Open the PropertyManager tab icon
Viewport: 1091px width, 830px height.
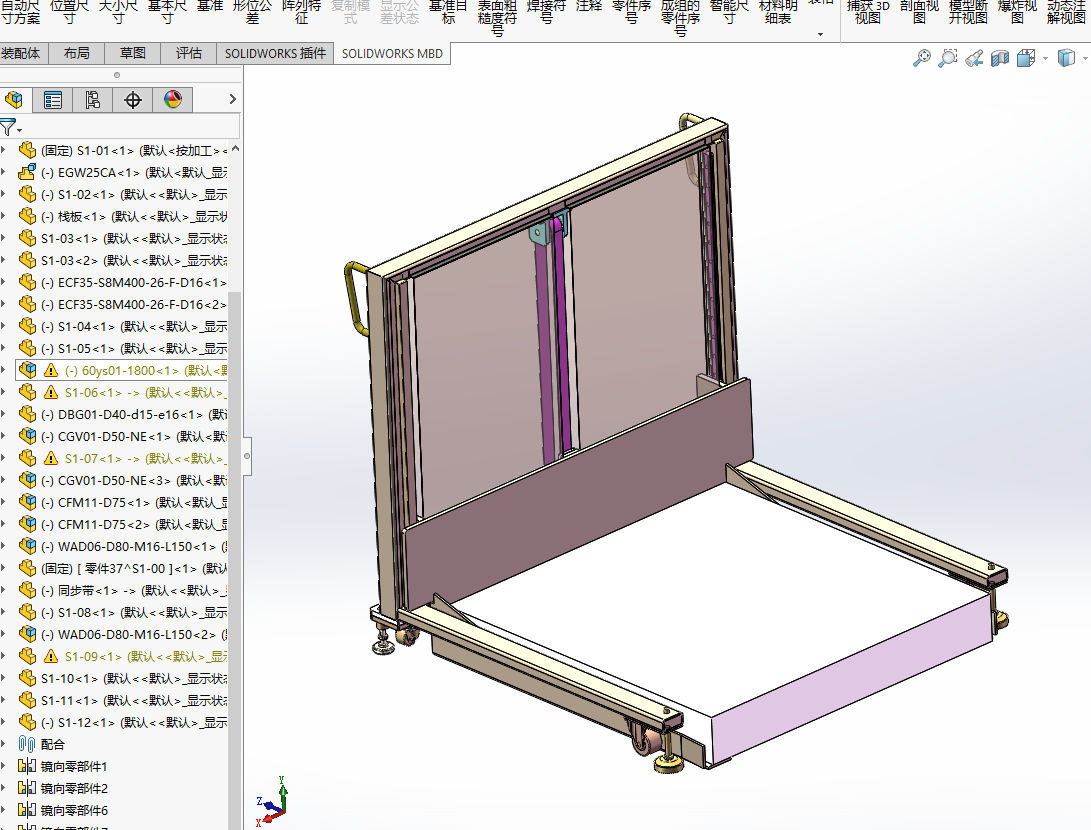[53, 99]
